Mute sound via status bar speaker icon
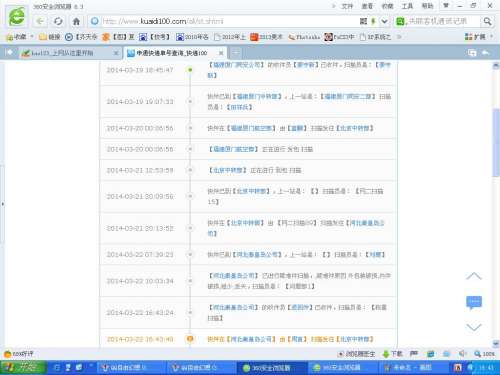This screenshot has width=500, height=375. [462, 354]
